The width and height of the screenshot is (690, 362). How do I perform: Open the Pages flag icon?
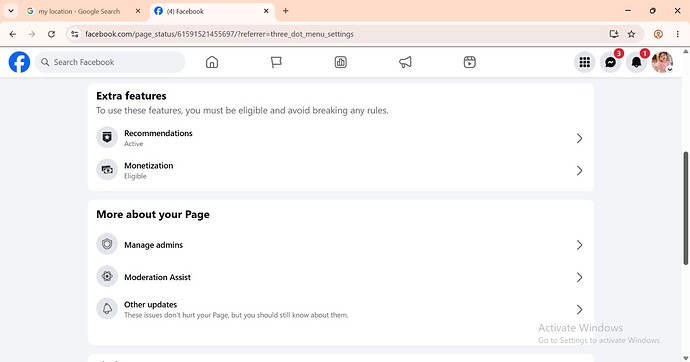tap(276, 62)
